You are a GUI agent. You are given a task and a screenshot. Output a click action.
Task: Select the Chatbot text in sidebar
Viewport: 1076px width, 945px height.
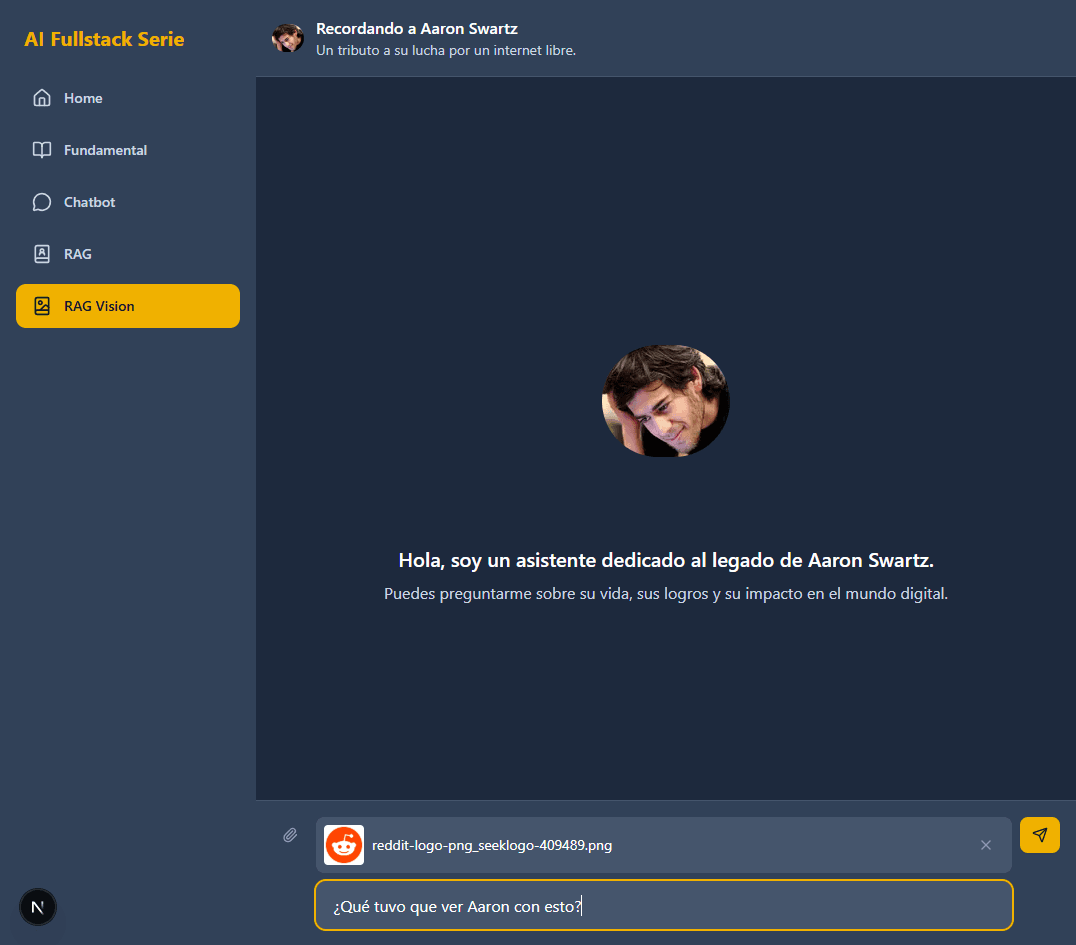click(90, 202)
